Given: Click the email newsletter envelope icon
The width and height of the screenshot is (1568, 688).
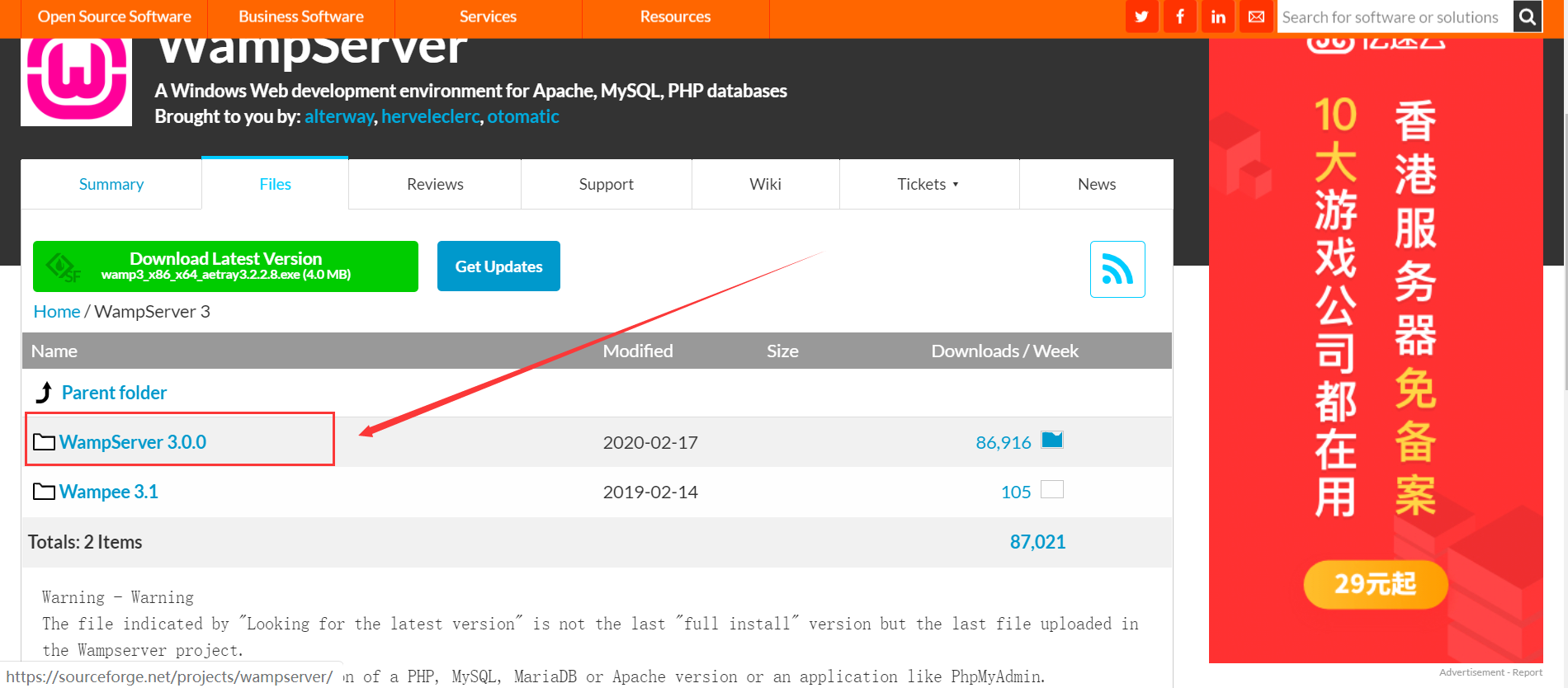Looking at the screenshot, I should point(1256,16).
